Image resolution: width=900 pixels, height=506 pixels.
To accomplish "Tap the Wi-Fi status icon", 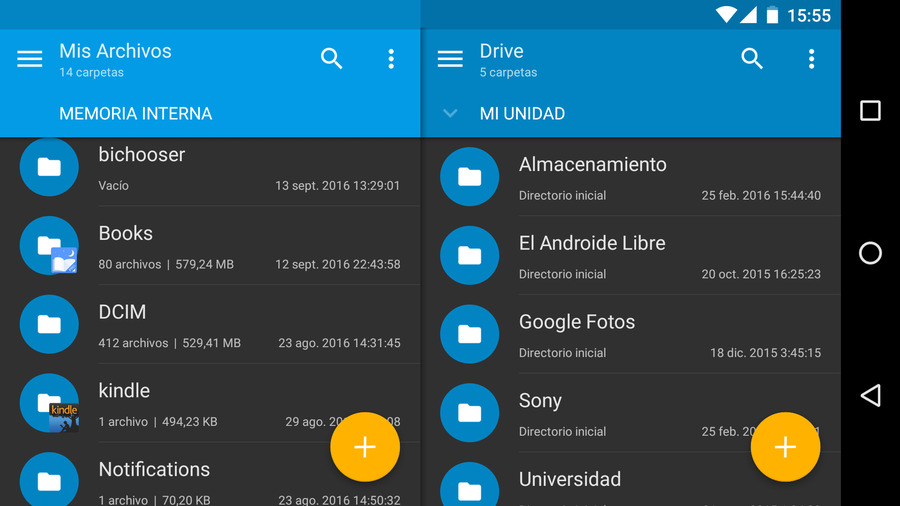I will click(726, 15).
